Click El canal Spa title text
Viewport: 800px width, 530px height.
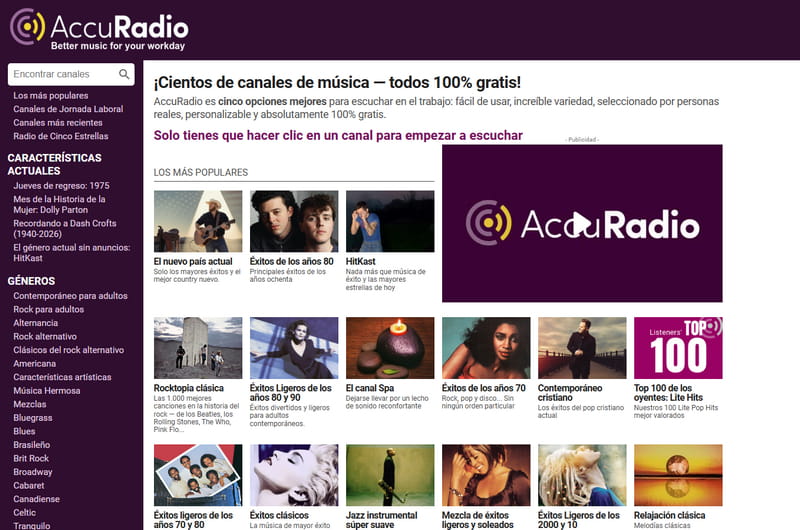coord(370,388)
